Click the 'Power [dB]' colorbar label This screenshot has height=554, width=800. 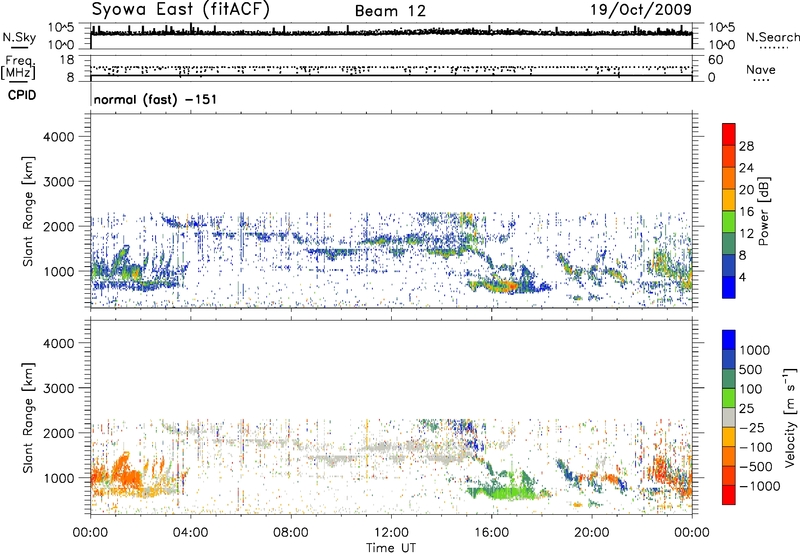point(763,212)
